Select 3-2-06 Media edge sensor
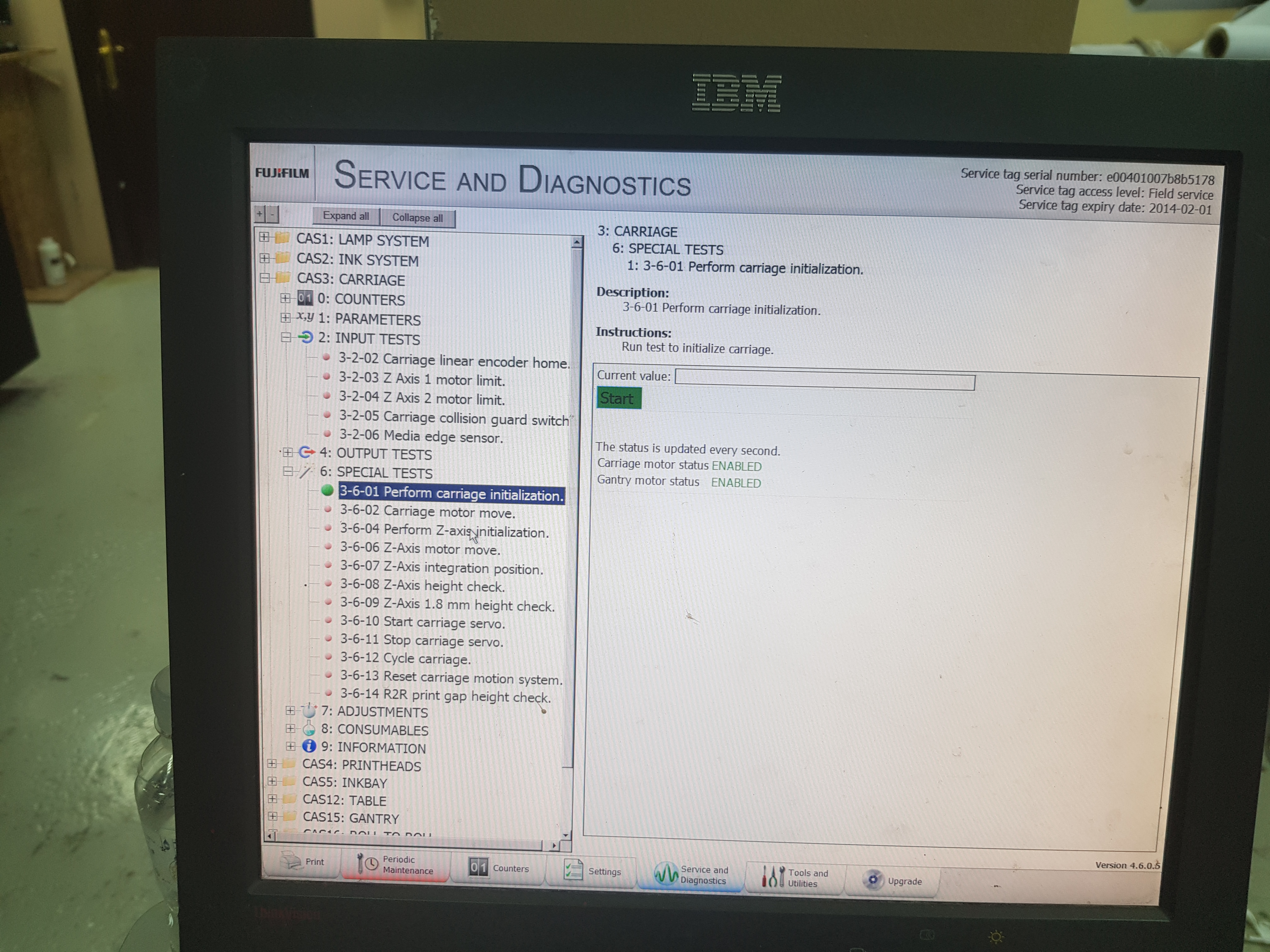This screenshot has width=1270, height=952. 421,436
